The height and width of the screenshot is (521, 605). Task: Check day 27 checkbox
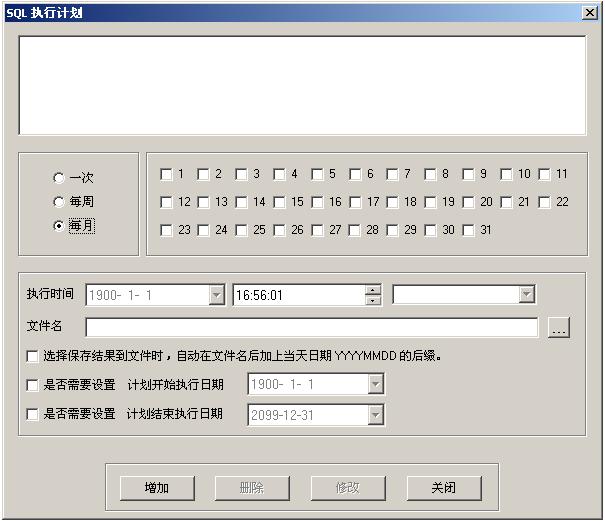[317, 230]
